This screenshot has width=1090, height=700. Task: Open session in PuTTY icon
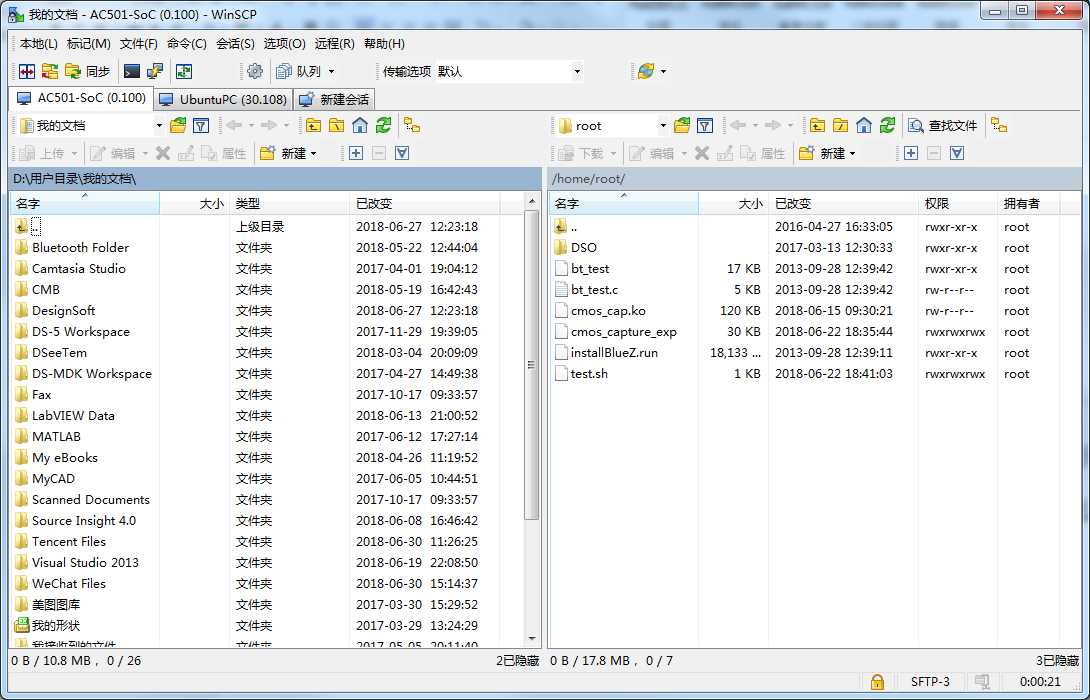[x=154, y=71]
